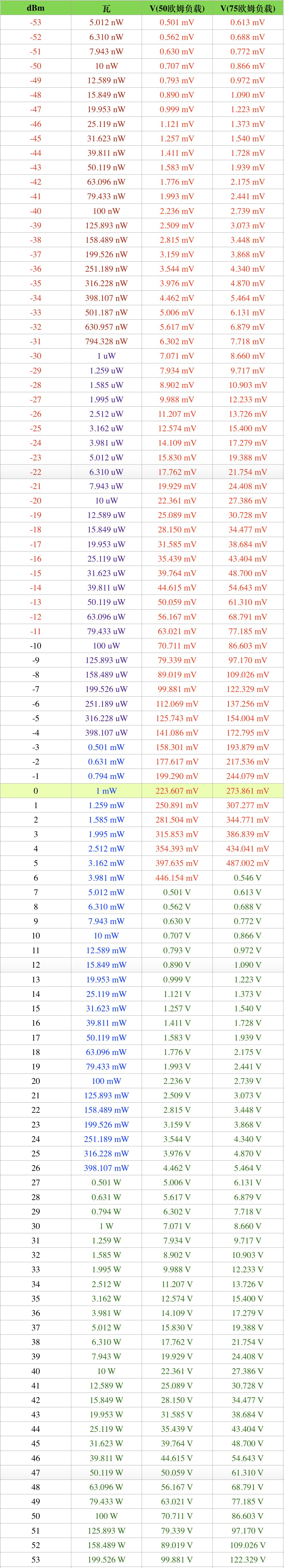Click the 15.849 mW cell
The height and width of the screenshot is (1568, 284).
coord(106,965)
